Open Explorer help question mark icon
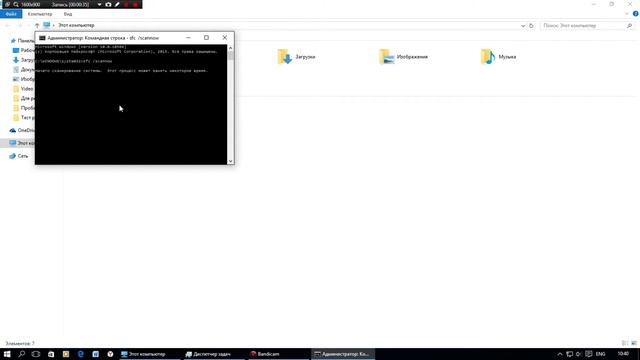This screenshot has height=360, width=640. click(x=636, y=14)
